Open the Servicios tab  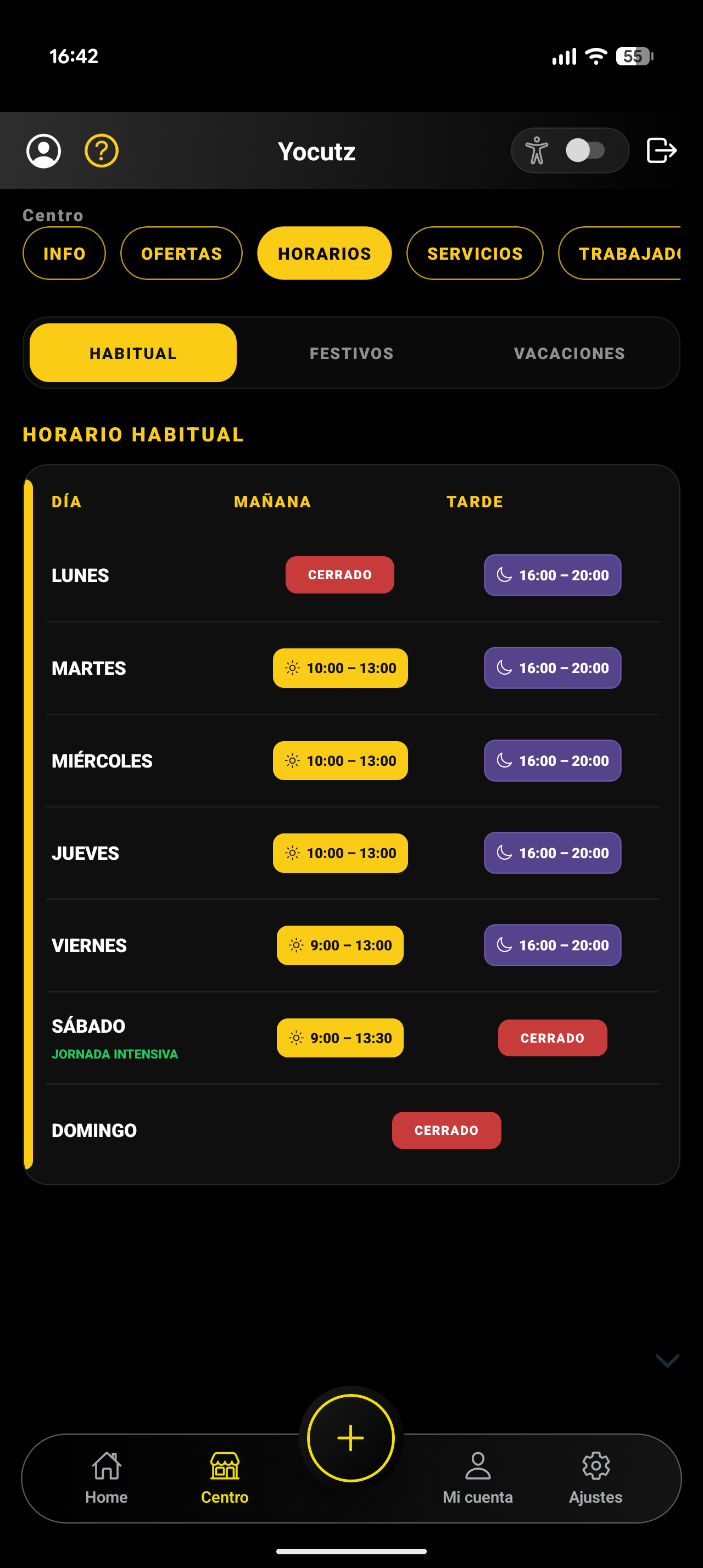click(475, 253)
